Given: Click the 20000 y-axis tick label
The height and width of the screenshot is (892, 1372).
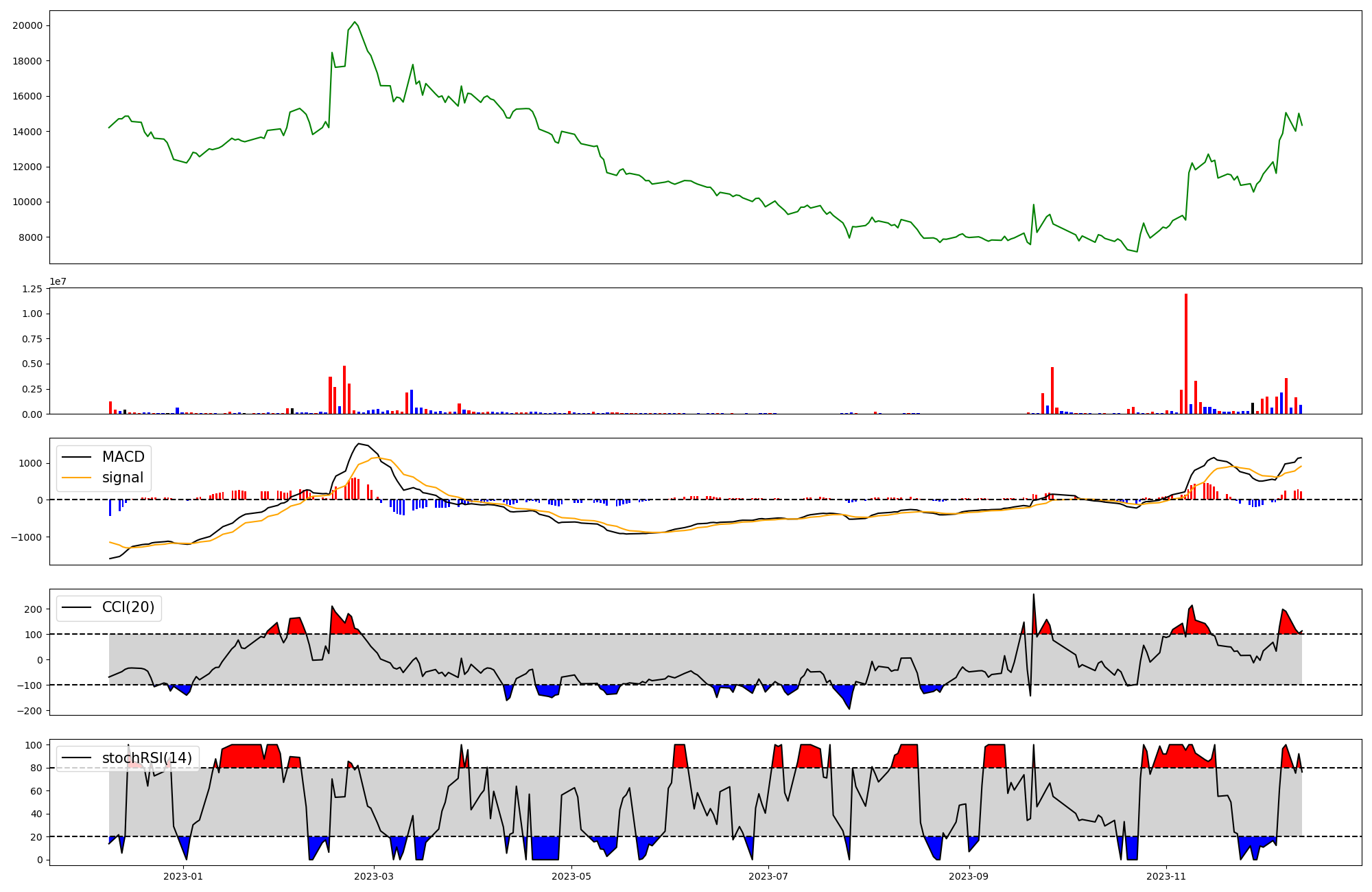Looking at the screenshot, I should coord(27,26).
